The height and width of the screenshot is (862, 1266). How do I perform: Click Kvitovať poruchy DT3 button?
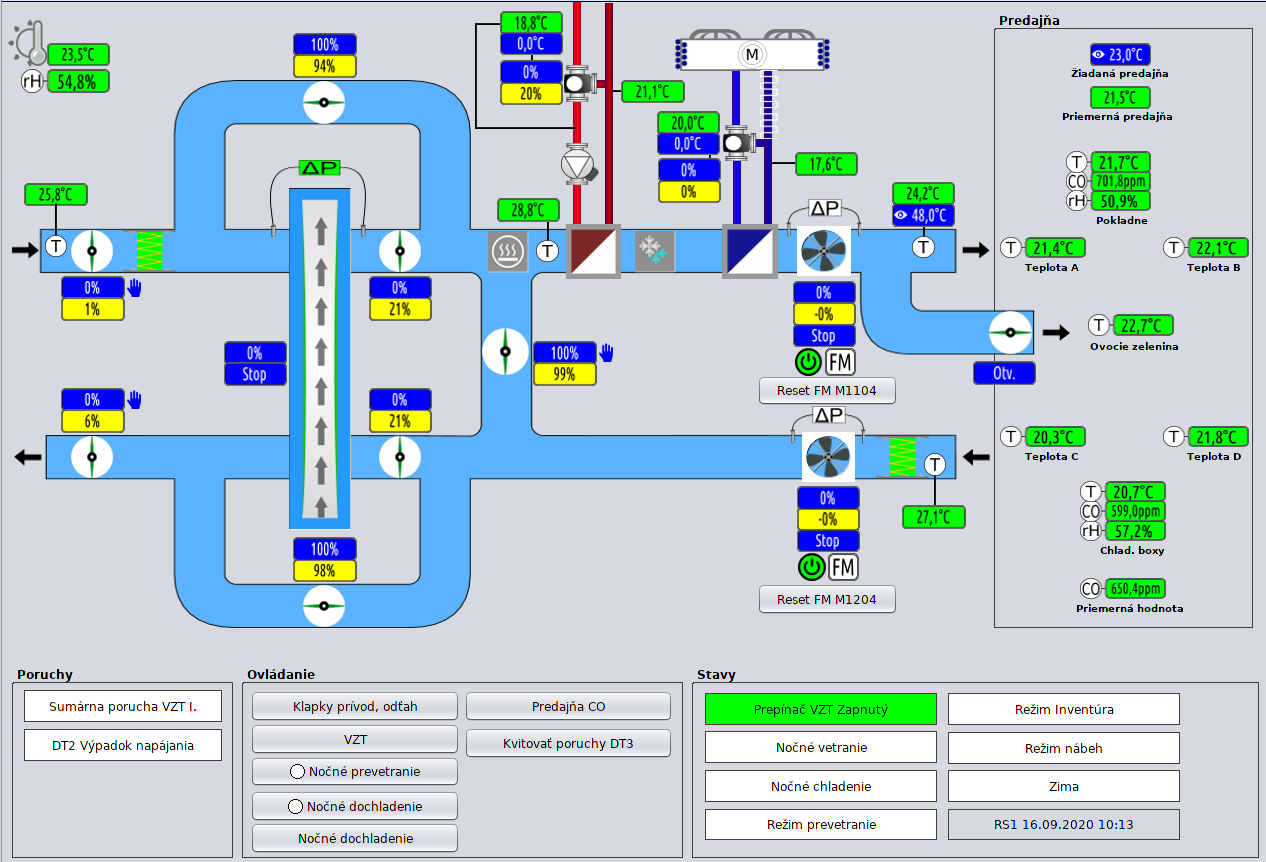568,743
